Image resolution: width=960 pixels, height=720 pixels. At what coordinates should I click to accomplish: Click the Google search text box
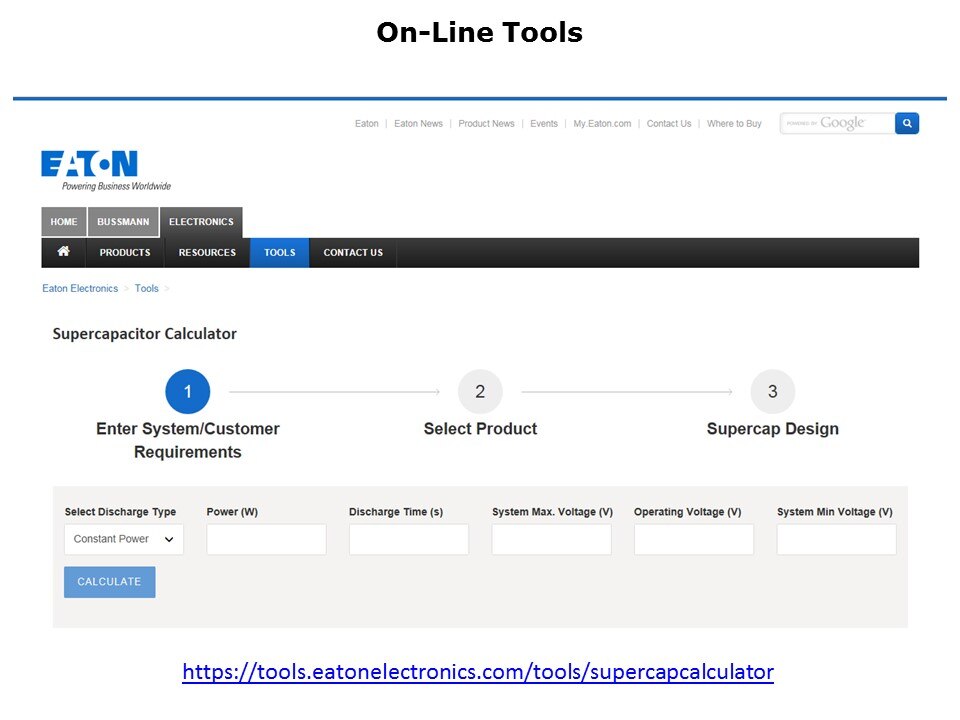837,123
